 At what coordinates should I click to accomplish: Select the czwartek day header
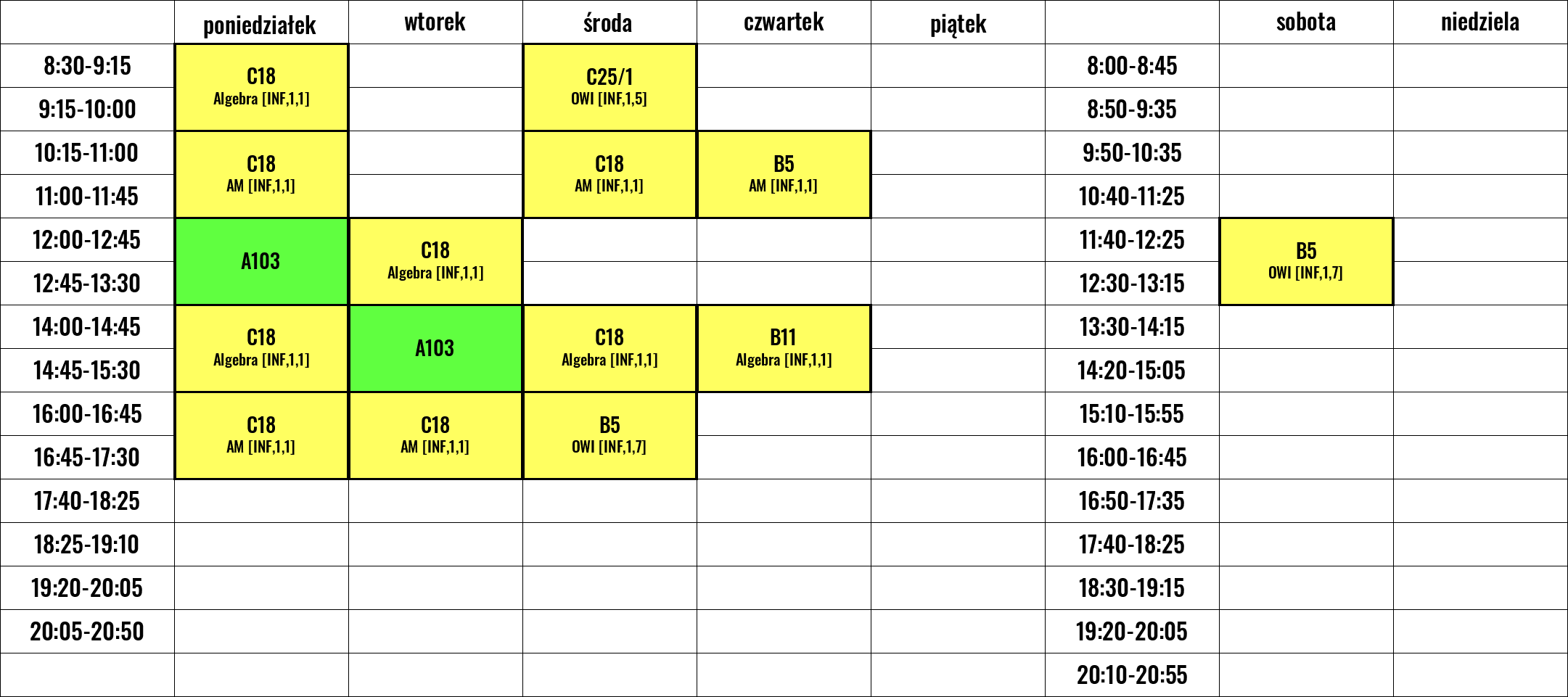point(784,22)
